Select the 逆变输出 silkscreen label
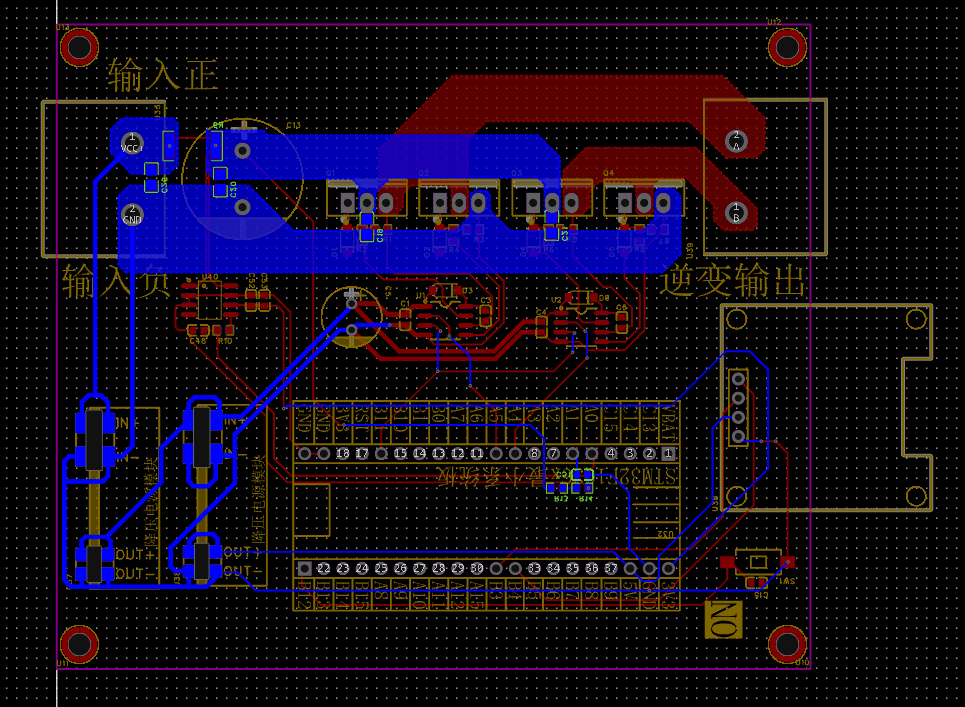This screenshot has width=965, height=707. tap(733, 280)
